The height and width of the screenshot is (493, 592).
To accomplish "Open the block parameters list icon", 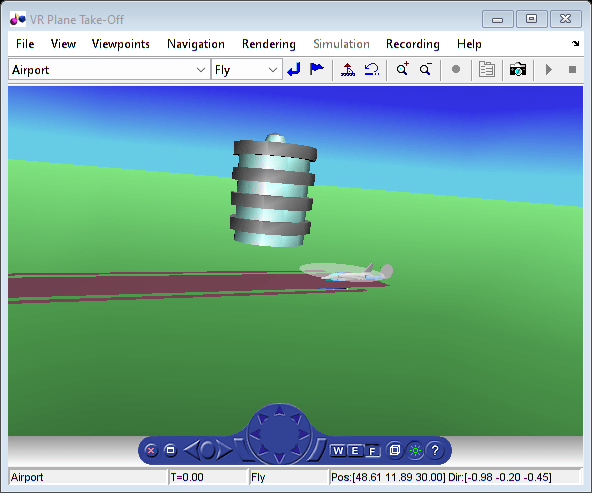I will click(x=487, y=69).
